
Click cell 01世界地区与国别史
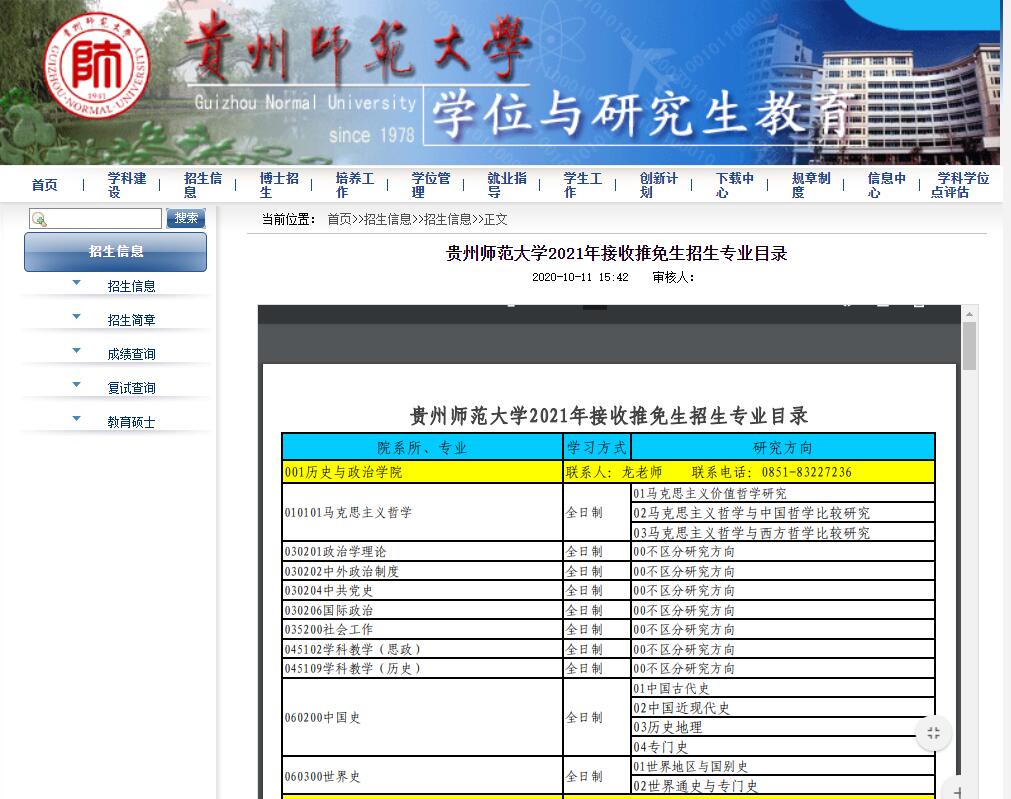783,766
